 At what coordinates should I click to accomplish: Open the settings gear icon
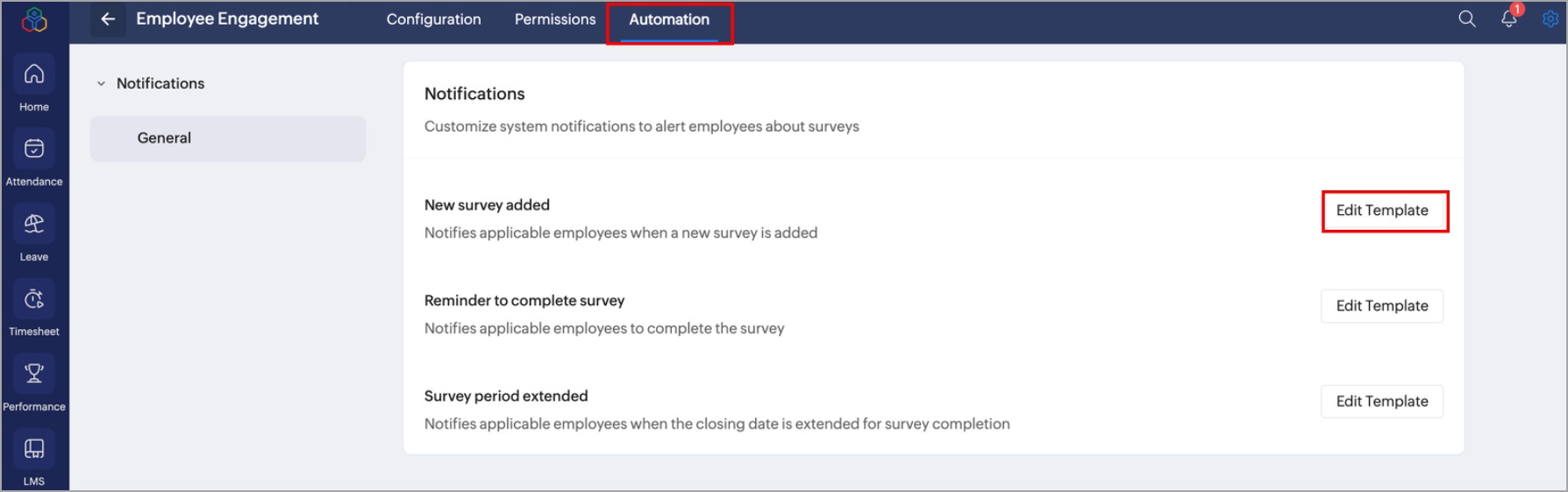click(x=1550, y=19)
